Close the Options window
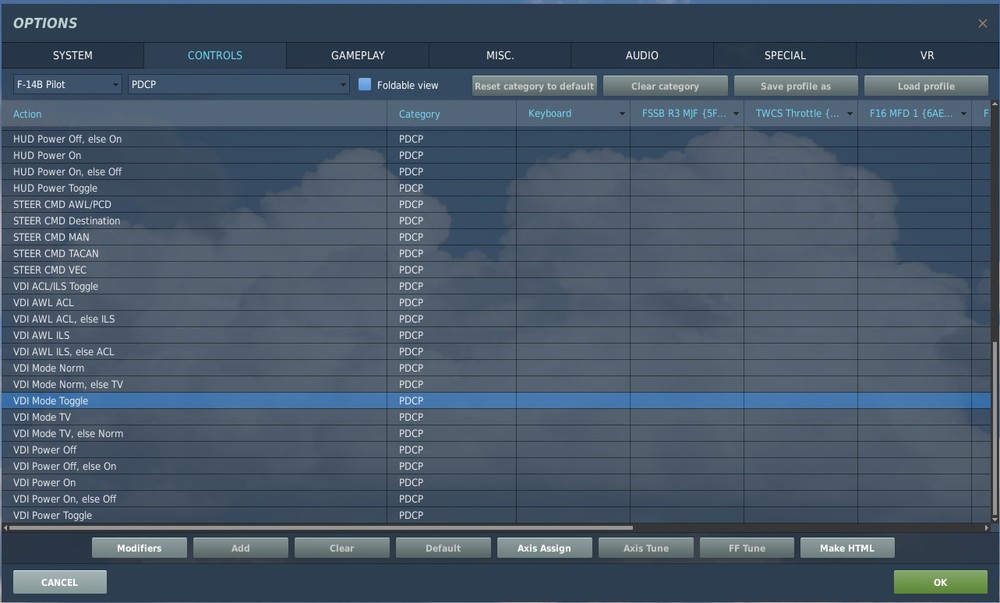This screenshot has width=1000, height=603. [982, 24]
